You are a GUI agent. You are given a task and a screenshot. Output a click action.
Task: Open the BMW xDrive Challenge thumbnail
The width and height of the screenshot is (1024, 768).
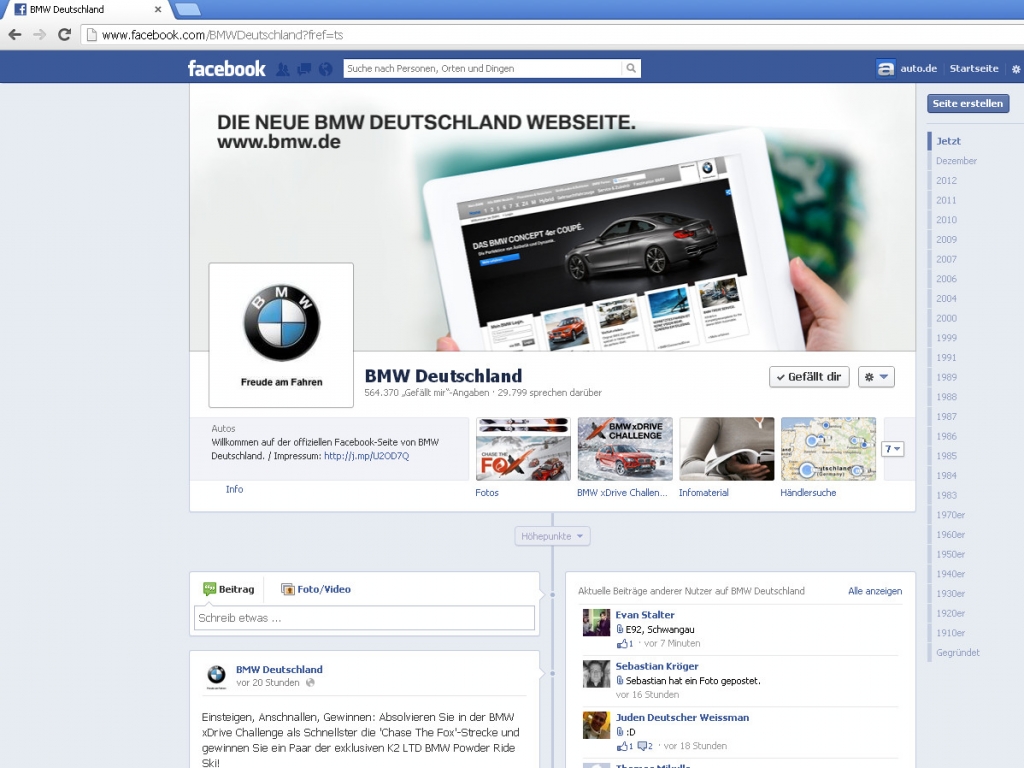pos(625,449)
